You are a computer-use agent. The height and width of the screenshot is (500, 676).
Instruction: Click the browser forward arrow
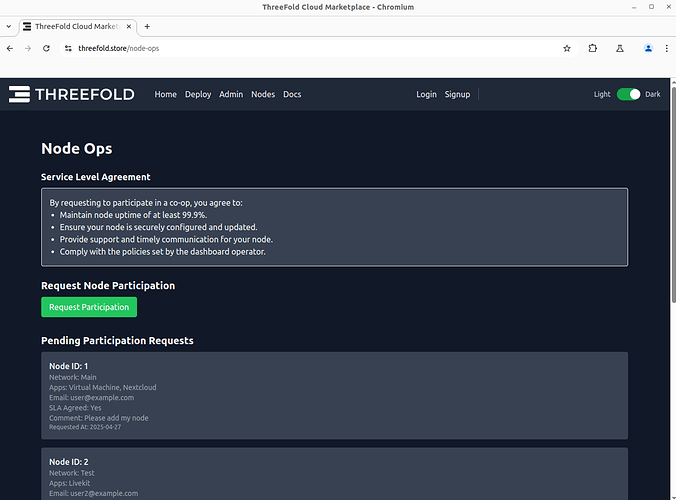tap(28, 48)
